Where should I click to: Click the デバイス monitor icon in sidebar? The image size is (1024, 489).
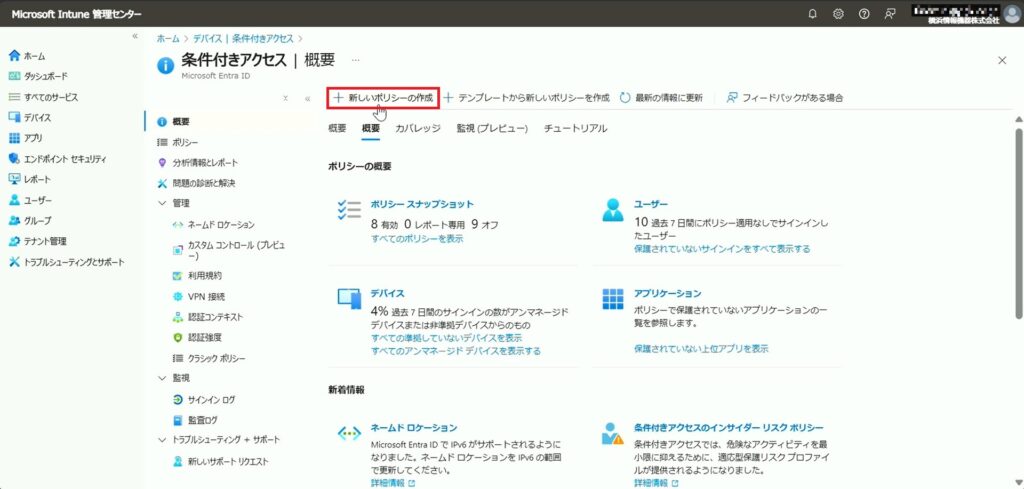[x=15, y=118]
